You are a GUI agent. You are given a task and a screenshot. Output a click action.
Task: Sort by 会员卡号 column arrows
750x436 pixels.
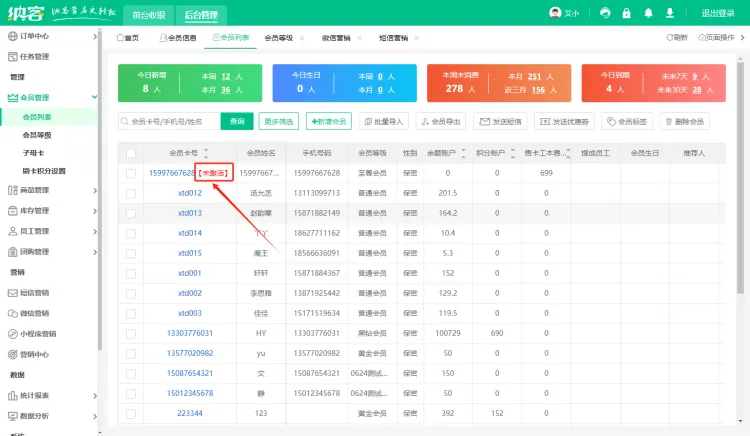pyautogui.click(x=206, y=153)
